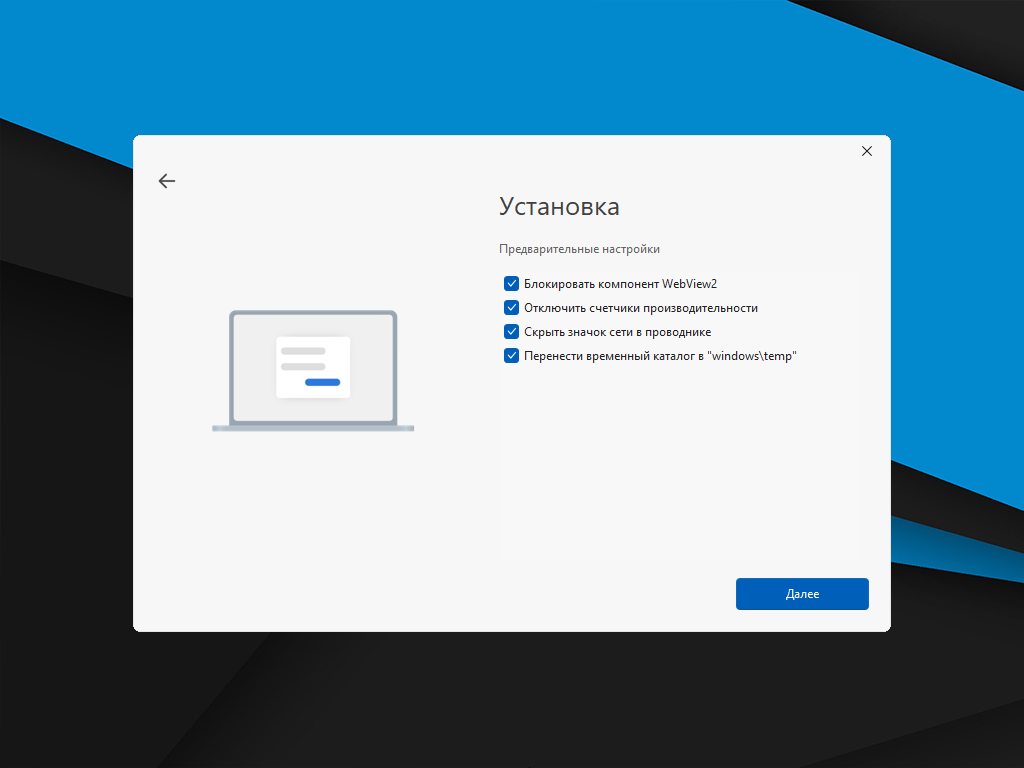This screenshot has height=768, width=1024.
Task: Uncheck the 'Блокировать компонент WebView2' checkbox
Action: point(511,284)
